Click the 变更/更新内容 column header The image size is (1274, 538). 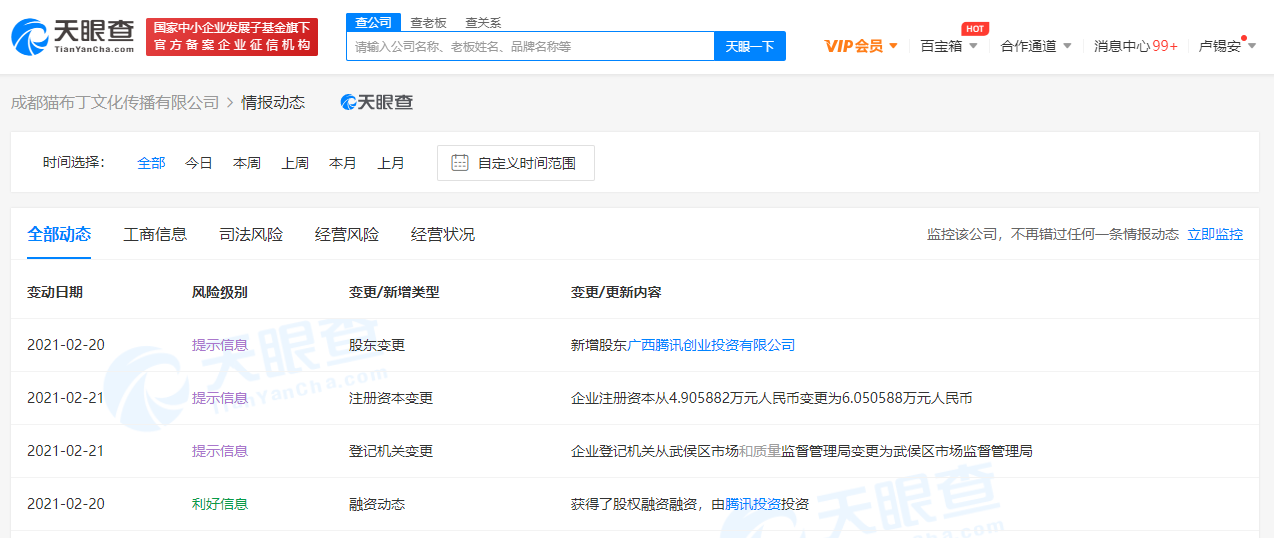(616, 292)
